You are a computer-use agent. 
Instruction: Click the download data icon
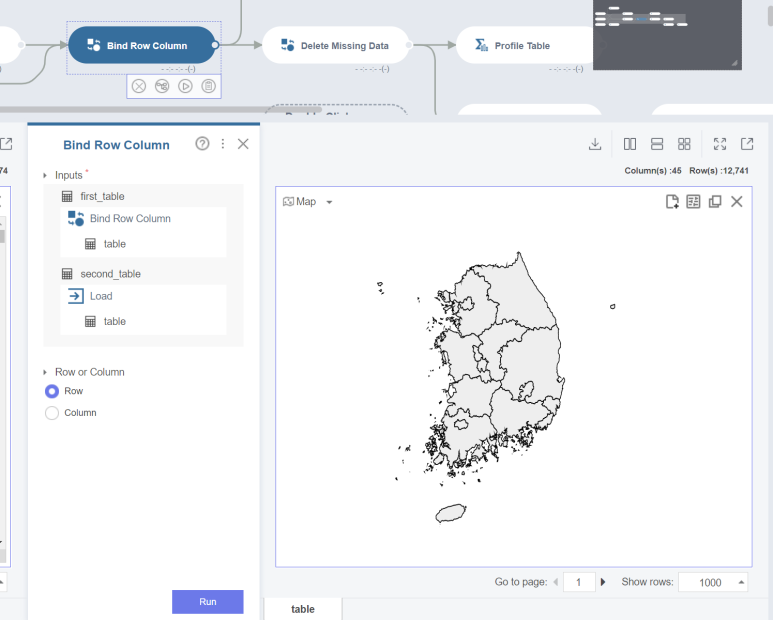(x=595, y=144)
